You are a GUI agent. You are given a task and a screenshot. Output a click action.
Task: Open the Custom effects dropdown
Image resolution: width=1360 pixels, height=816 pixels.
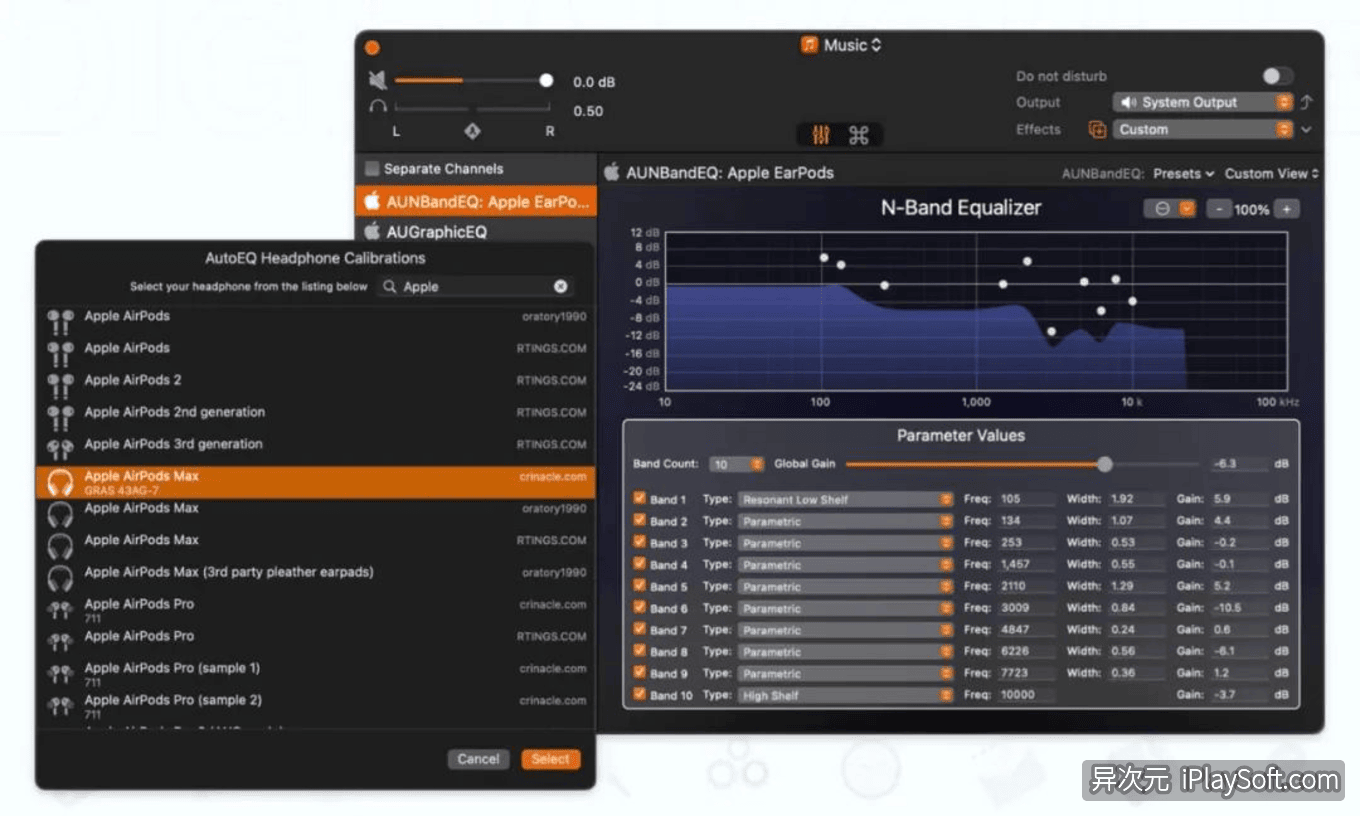click(1203, 130)
